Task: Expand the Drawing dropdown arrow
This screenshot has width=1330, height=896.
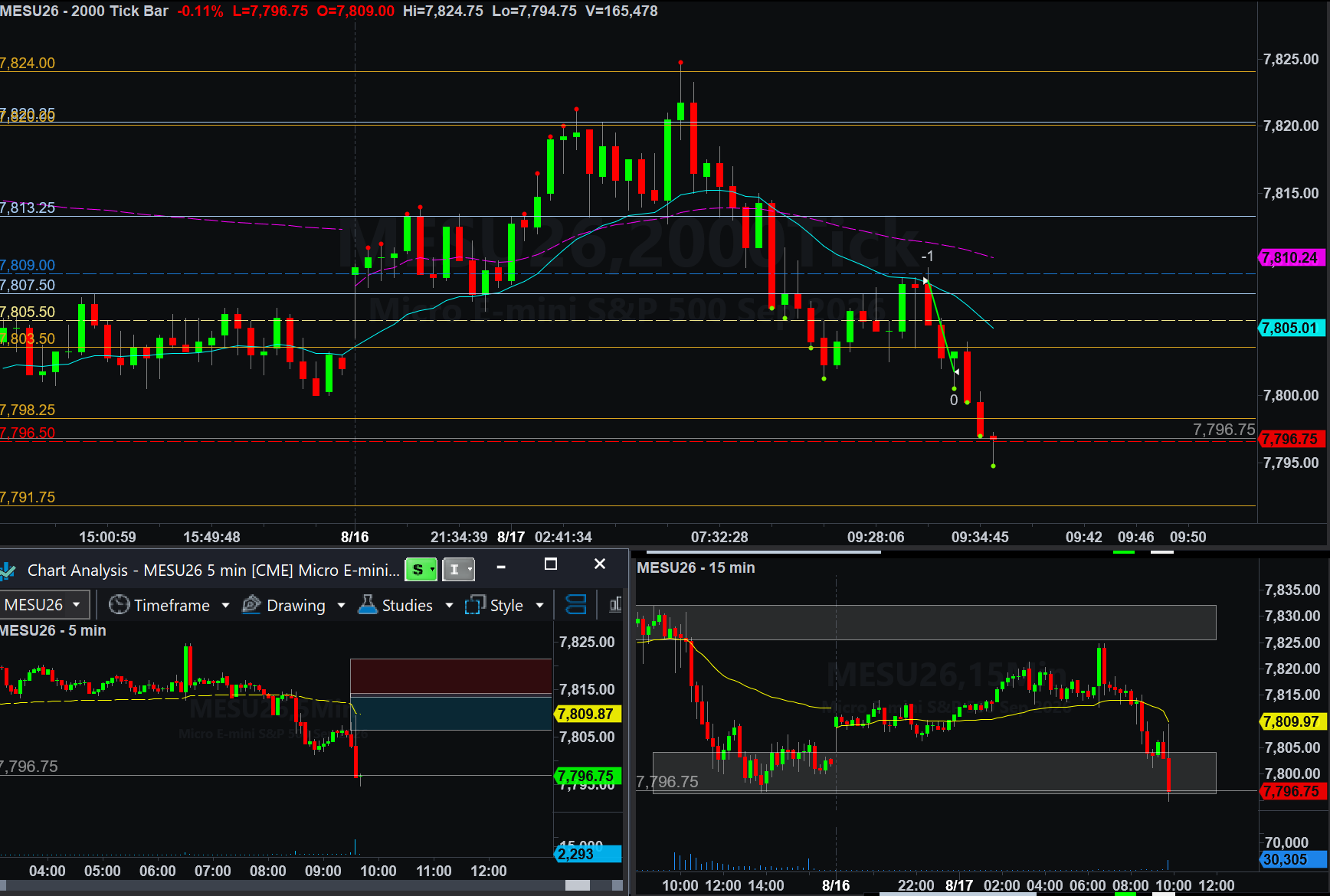Action: [x=341, y=606]
